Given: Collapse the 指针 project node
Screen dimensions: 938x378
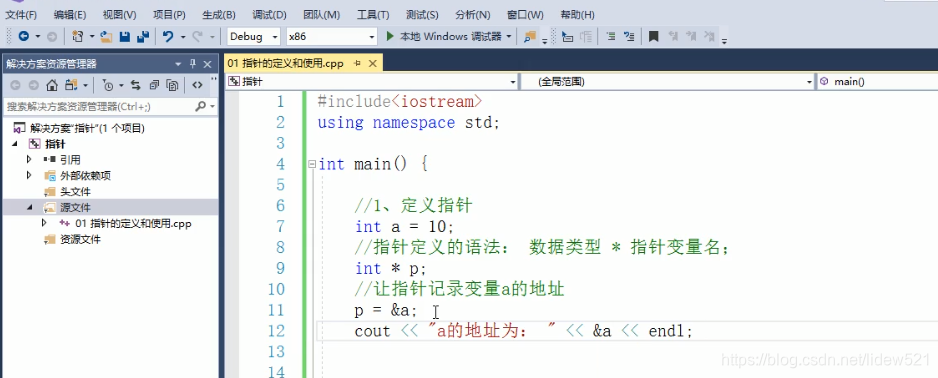Looking at the screenshot, I should [x=14, y=144].
